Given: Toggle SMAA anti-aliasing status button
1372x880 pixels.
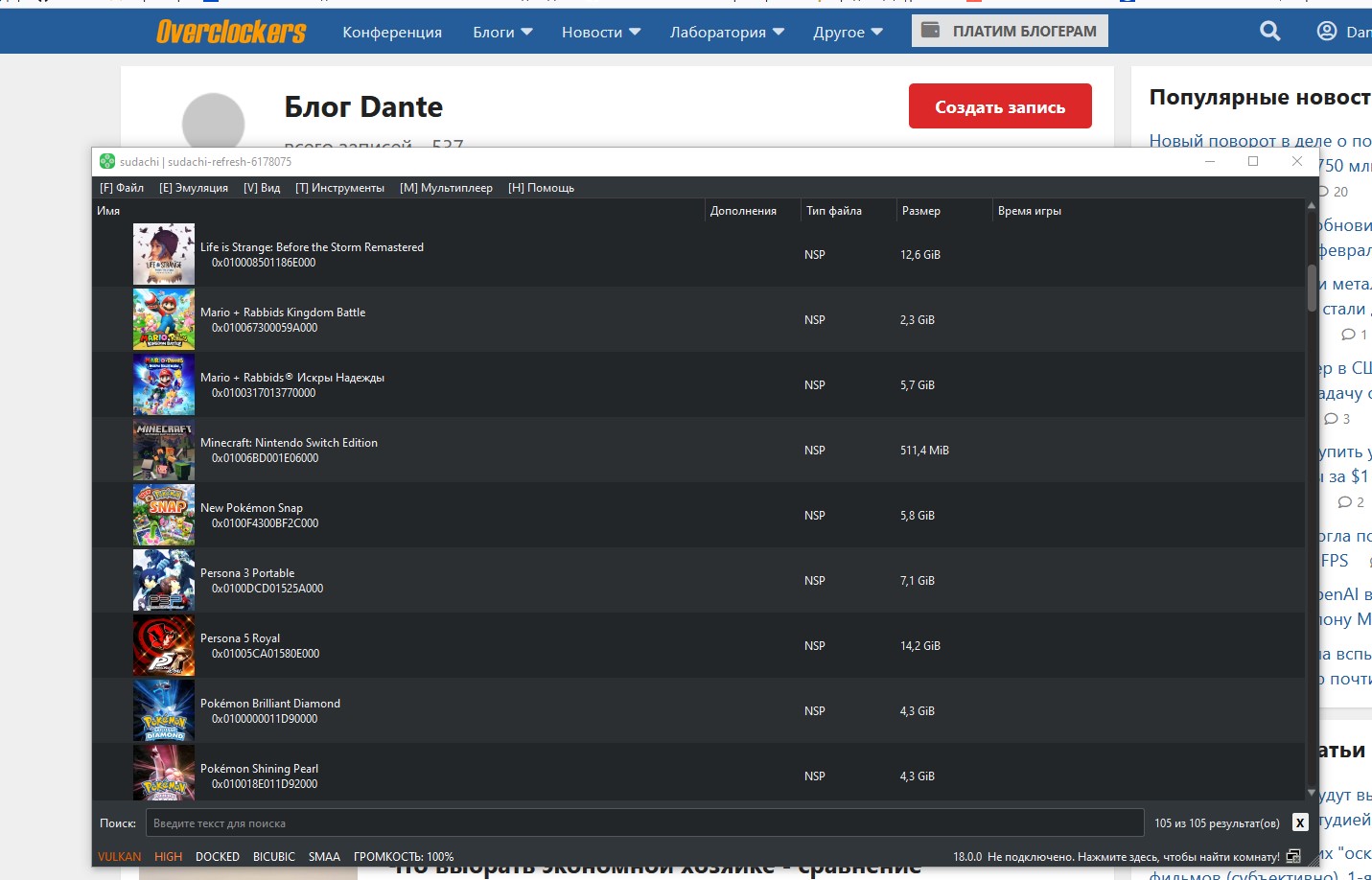Looking at the screenshot, I should pyautogui.click(x=324, y=856).
